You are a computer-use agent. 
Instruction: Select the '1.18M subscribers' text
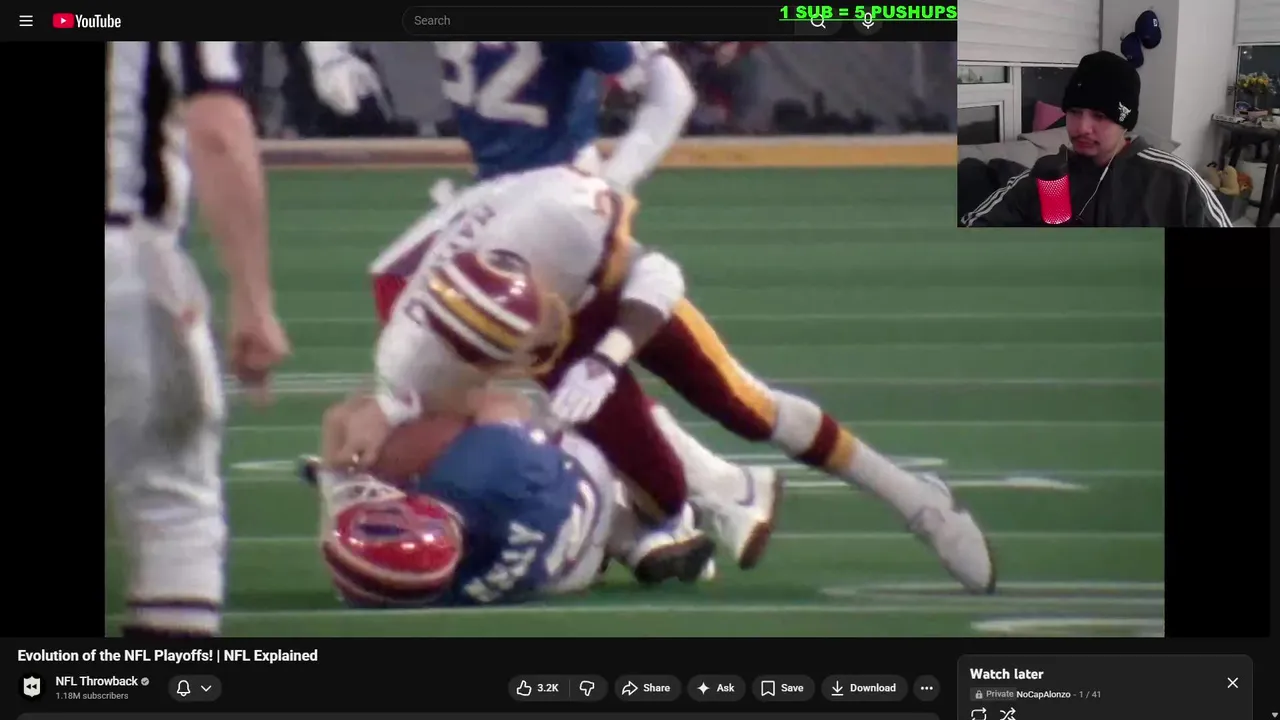pos(92,696)
